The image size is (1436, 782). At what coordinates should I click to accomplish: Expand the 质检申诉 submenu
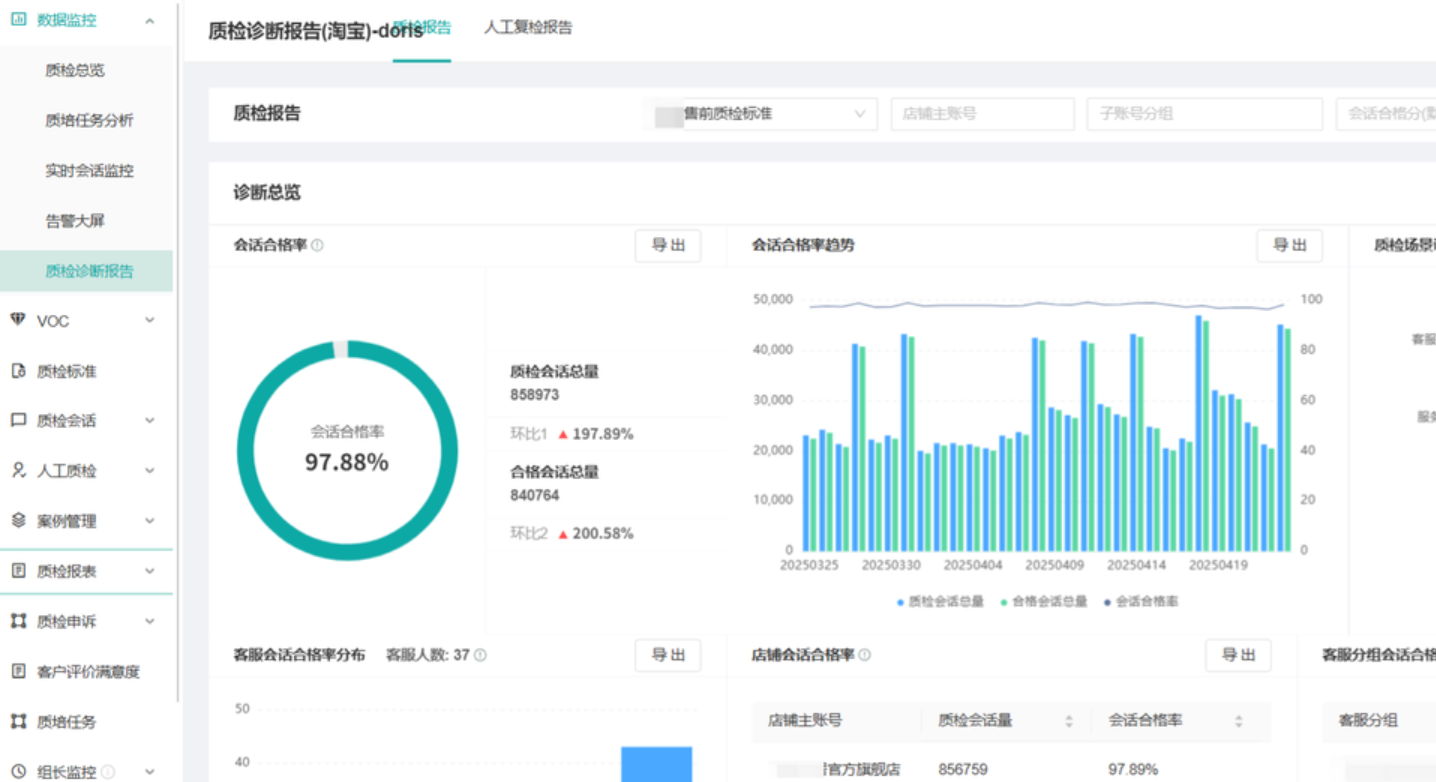[x=150, y=621]
